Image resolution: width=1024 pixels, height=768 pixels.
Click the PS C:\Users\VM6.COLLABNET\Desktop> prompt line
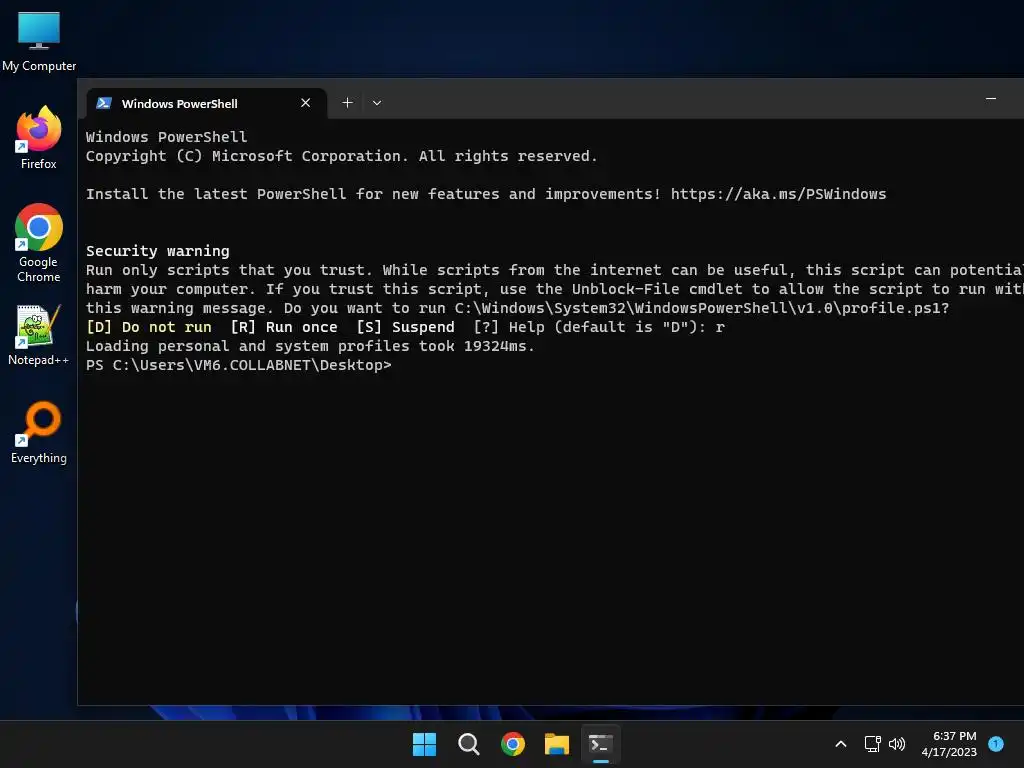239,365
